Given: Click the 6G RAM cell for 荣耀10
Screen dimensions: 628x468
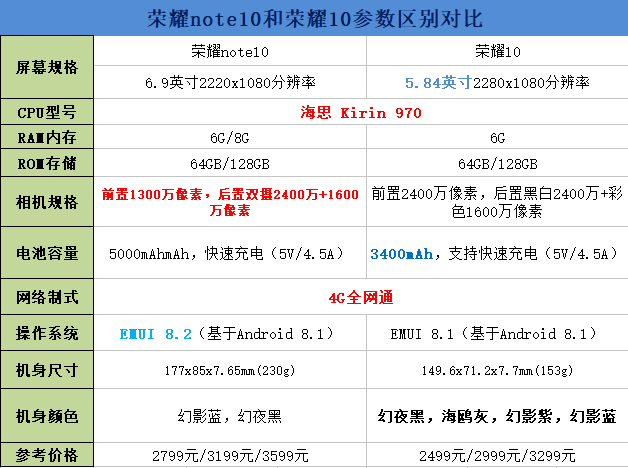Looking at the screenshot, I should tap(497, 138).
